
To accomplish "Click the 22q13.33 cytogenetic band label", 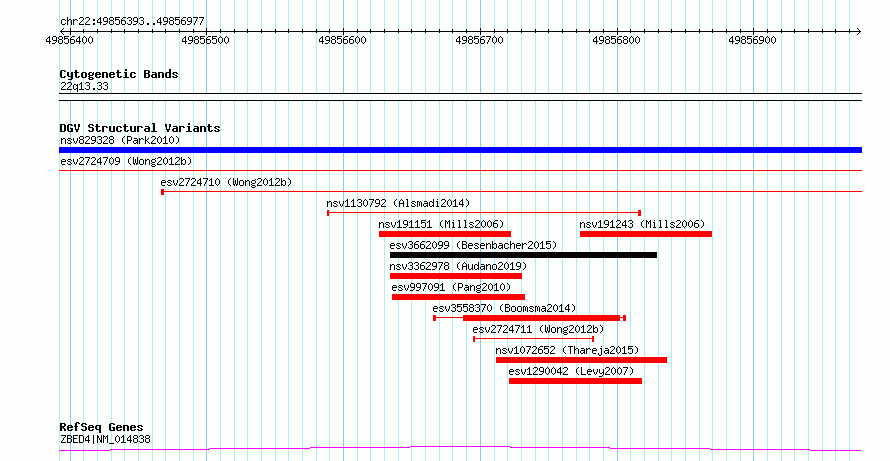I will (x=84, y=87).
